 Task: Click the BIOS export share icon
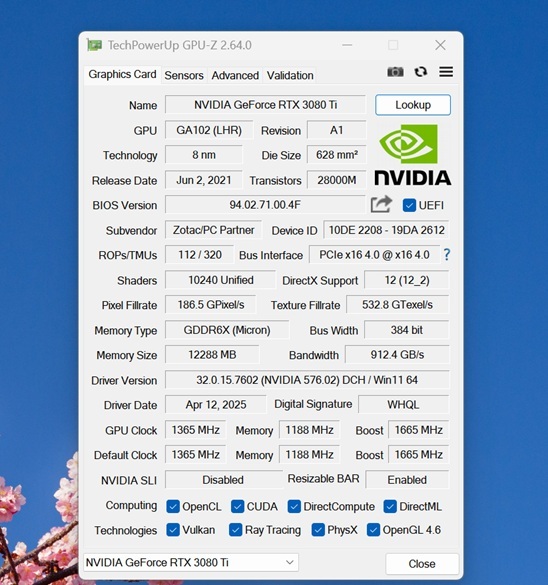(x=381, y=204)
